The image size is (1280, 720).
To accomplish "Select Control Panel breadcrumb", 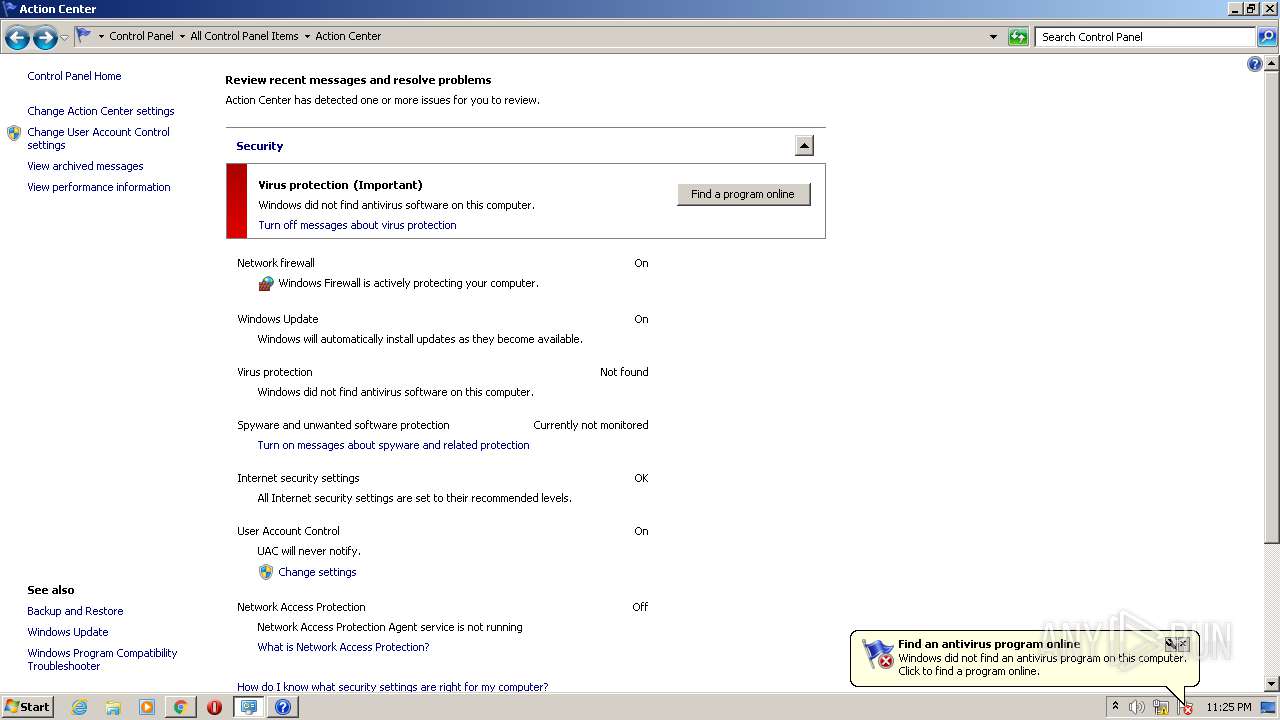I will click(x=141, y=36).
